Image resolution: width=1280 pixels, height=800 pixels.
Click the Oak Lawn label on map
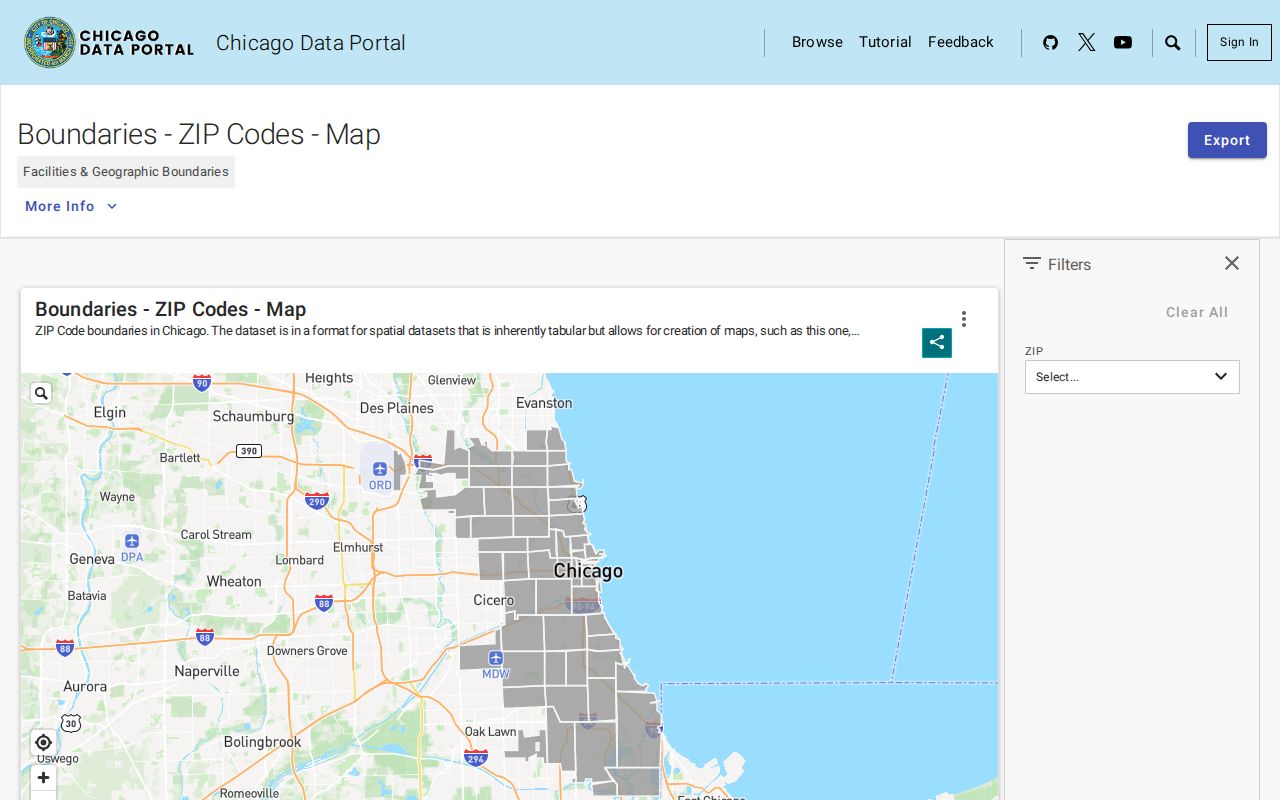click(x=491, y=731)
